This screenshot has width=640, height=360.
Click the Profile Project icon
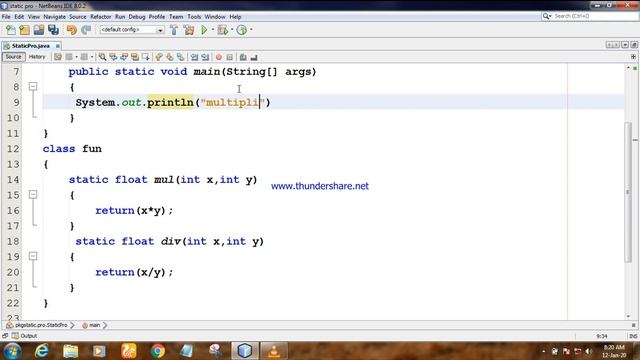(242, 30)
